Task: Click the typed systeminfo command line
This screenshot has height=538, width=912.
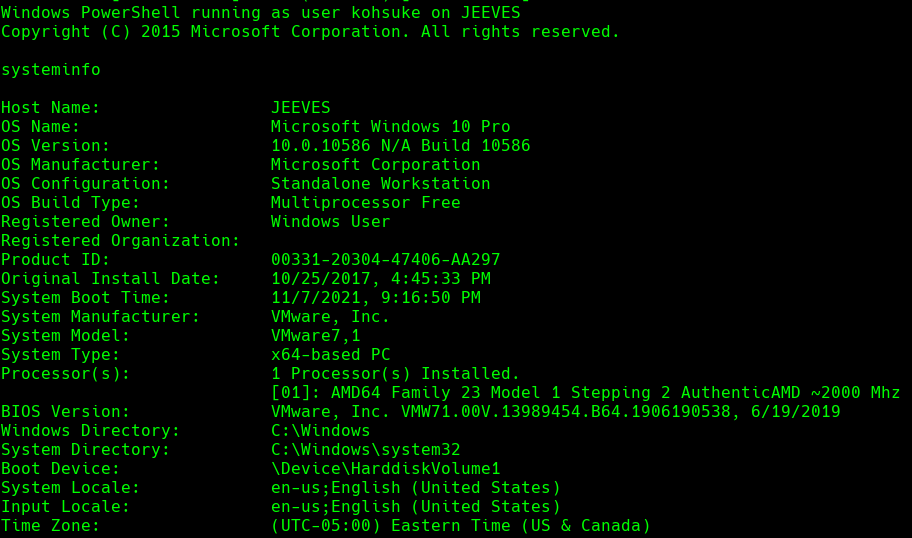Action: 50,70
